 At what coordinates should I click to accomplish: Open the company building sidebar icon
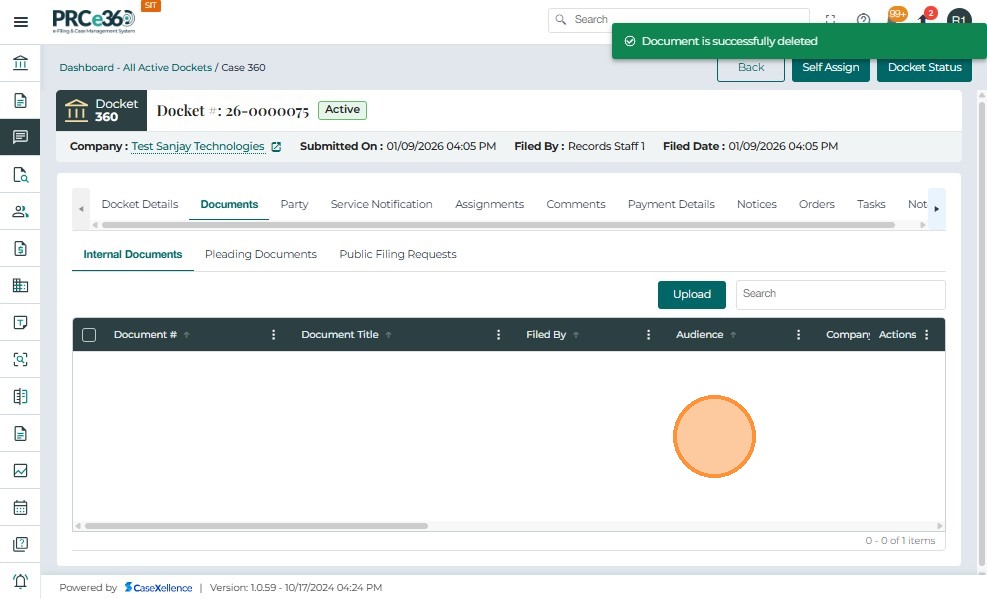(x=20, y=286)
